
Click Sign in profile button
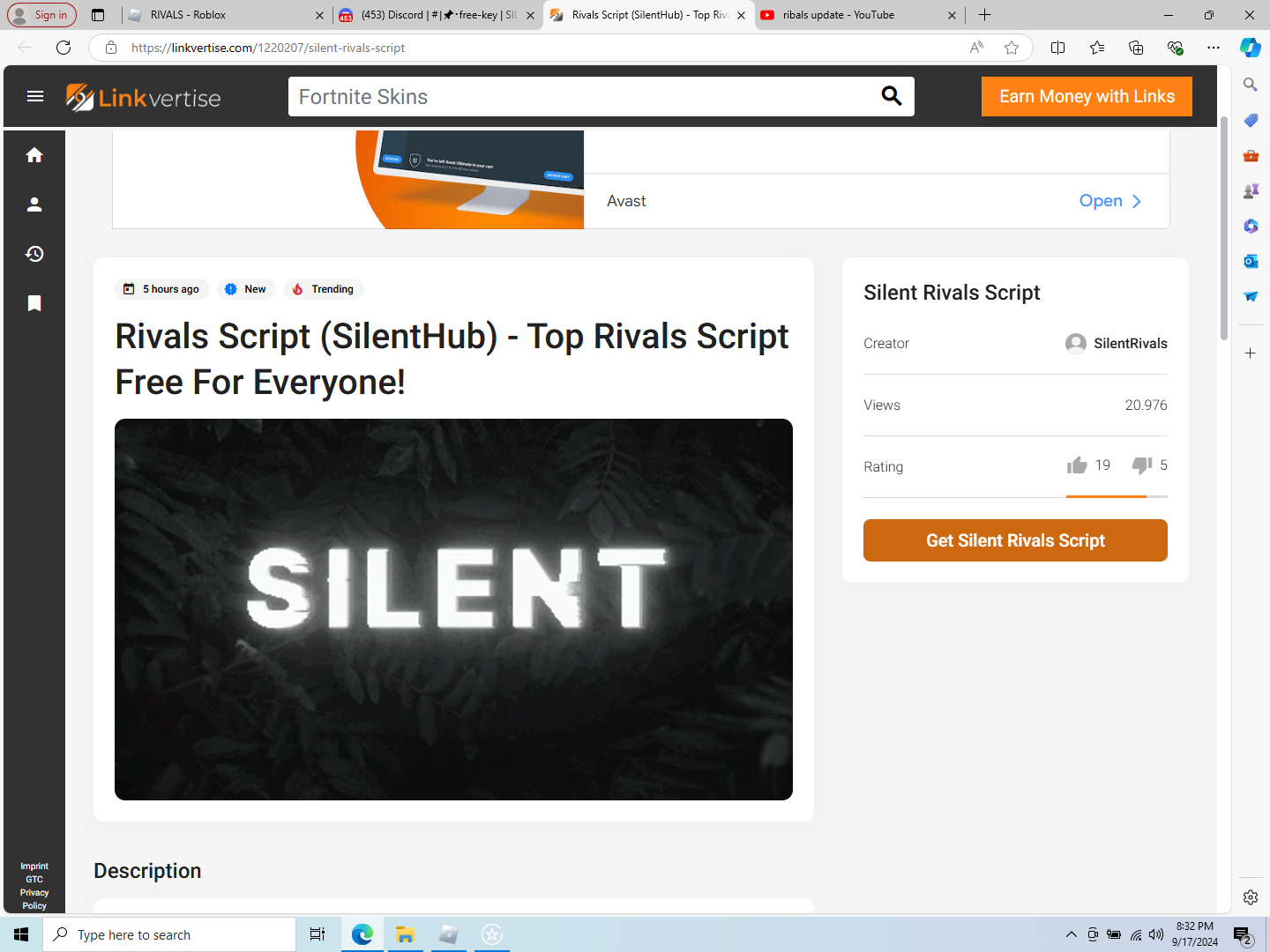coord(41,15)
